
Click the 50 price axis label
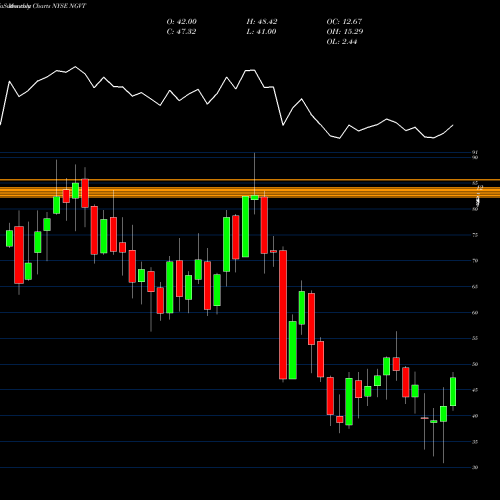tap(475, 364)
